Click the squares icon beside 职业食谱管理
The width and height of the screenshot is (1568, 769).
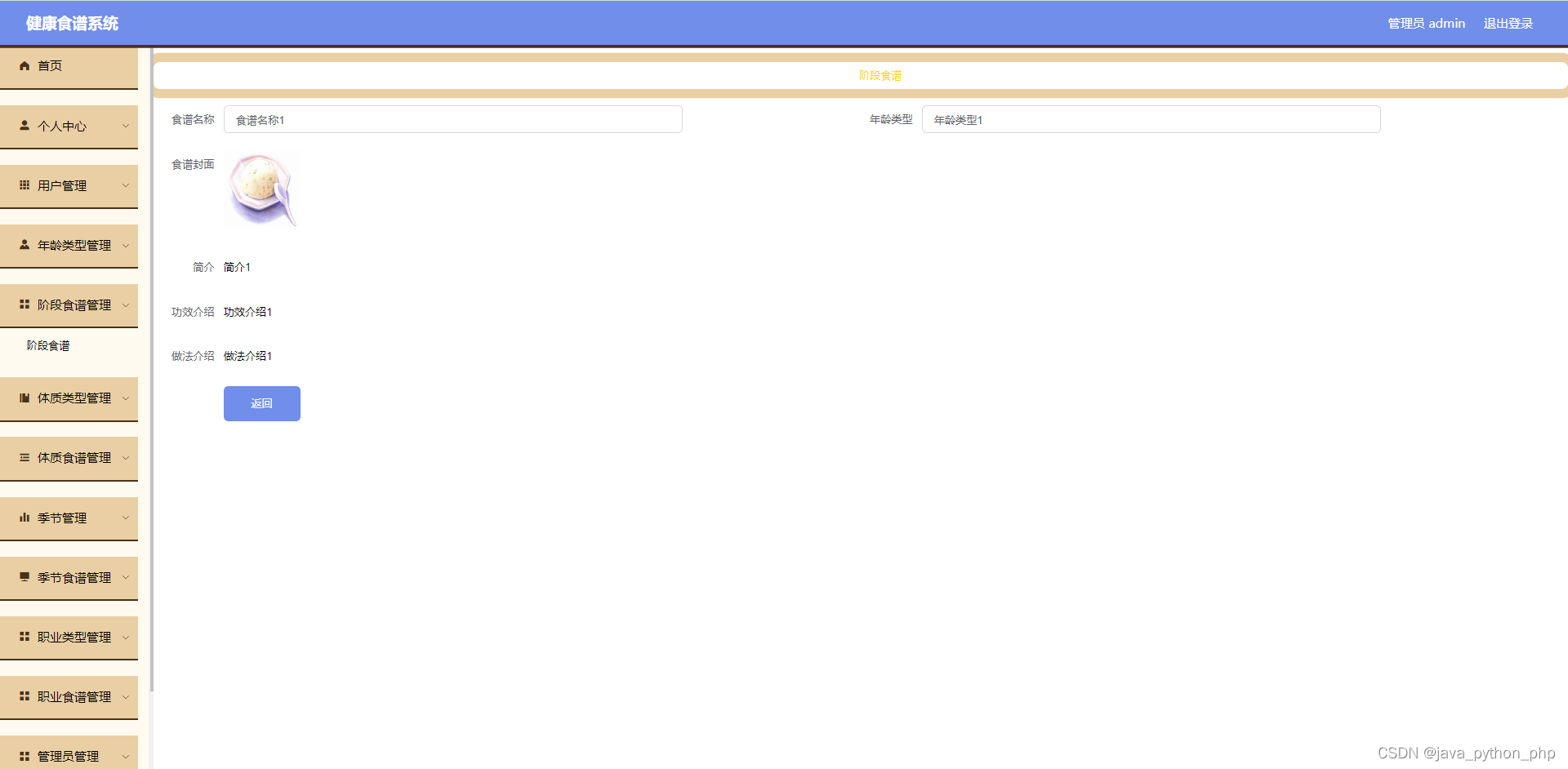click(x=24, y=696)
